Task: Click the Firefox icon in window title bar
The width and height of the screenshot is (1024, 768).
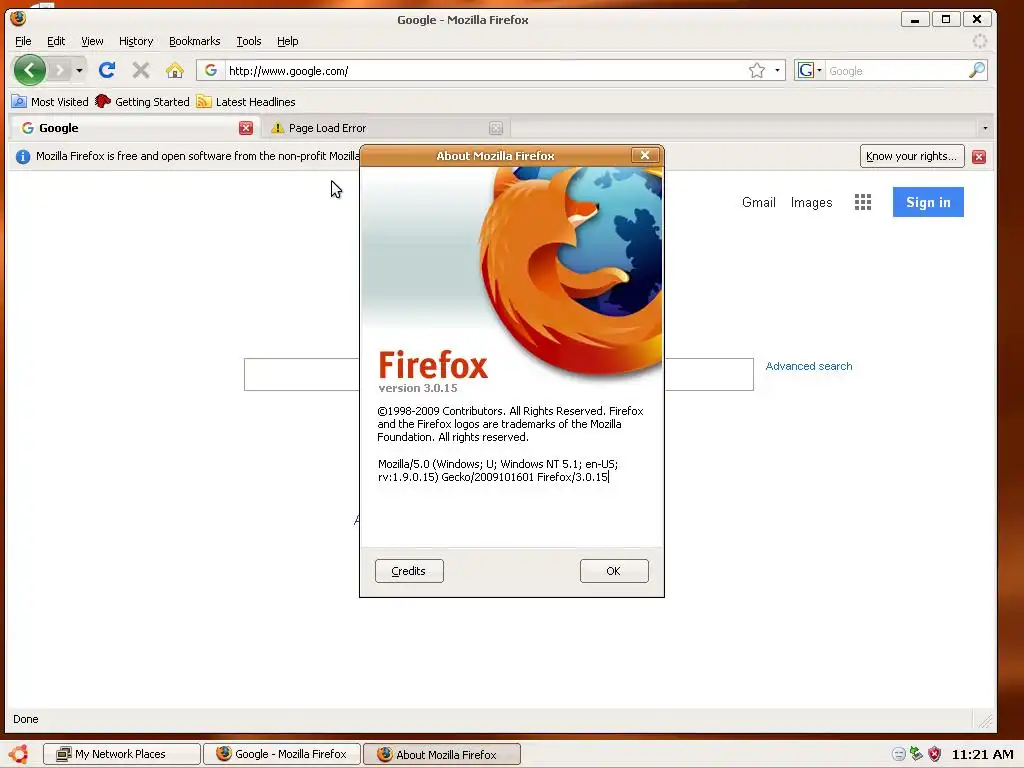Action: pos(18,18)
